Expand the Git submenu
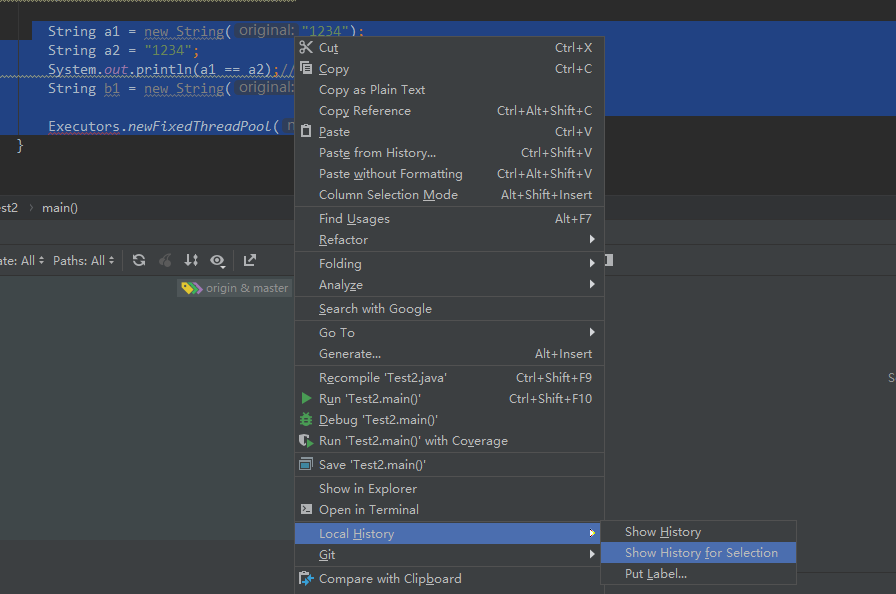This screenshot has height=594, width=896. (449, 555)
